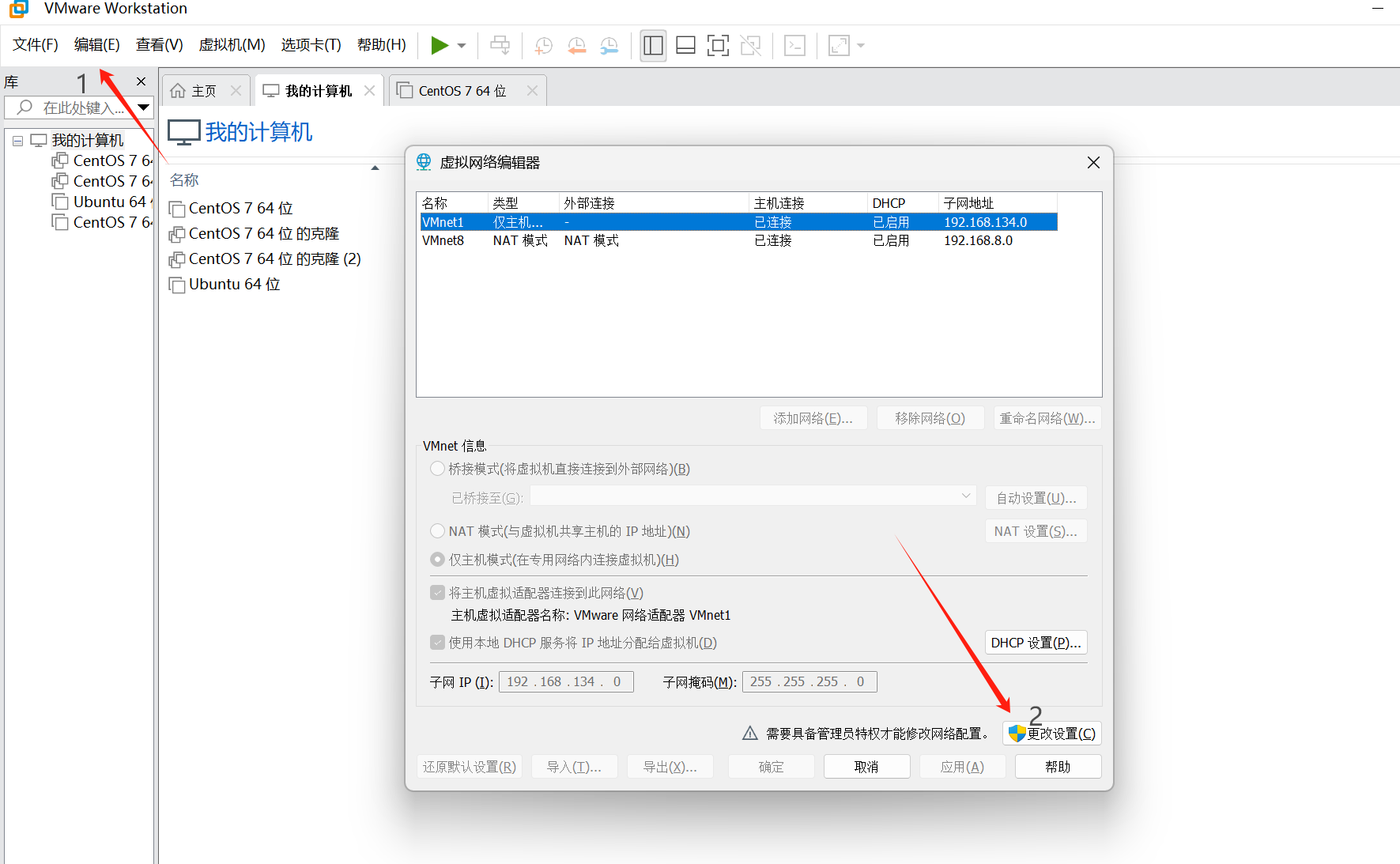Click the 添加网络(E)... button
Screen dimensions: 1400x864
(x=813, y=418)
